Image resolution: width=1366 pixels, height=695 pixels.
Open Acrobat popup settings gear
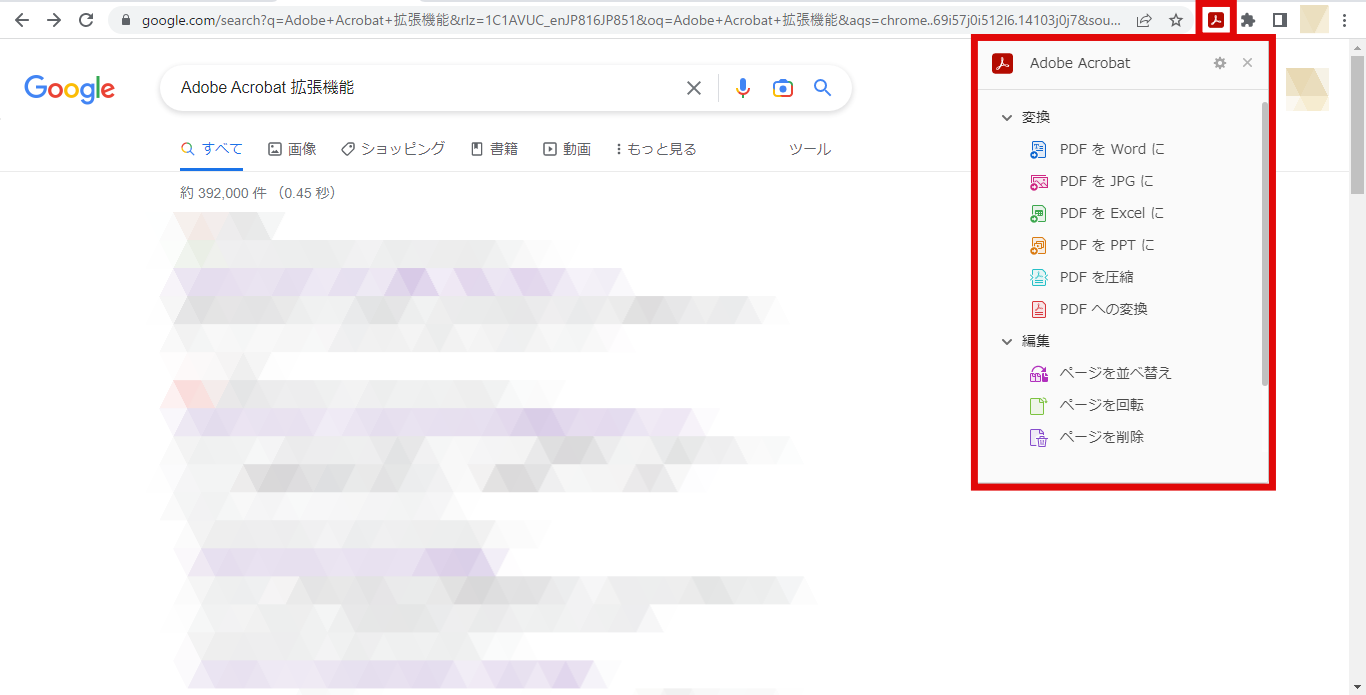(1219, 63)
